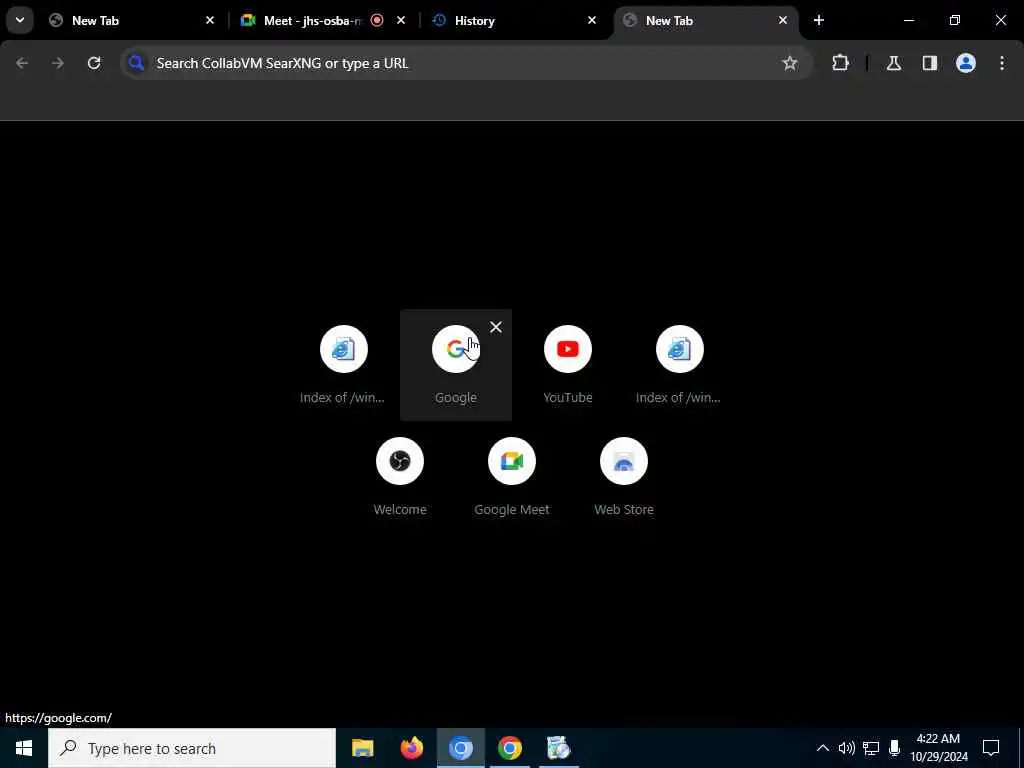Click the taskbar search box
The image size is (1024, 768).
[192, 748]
